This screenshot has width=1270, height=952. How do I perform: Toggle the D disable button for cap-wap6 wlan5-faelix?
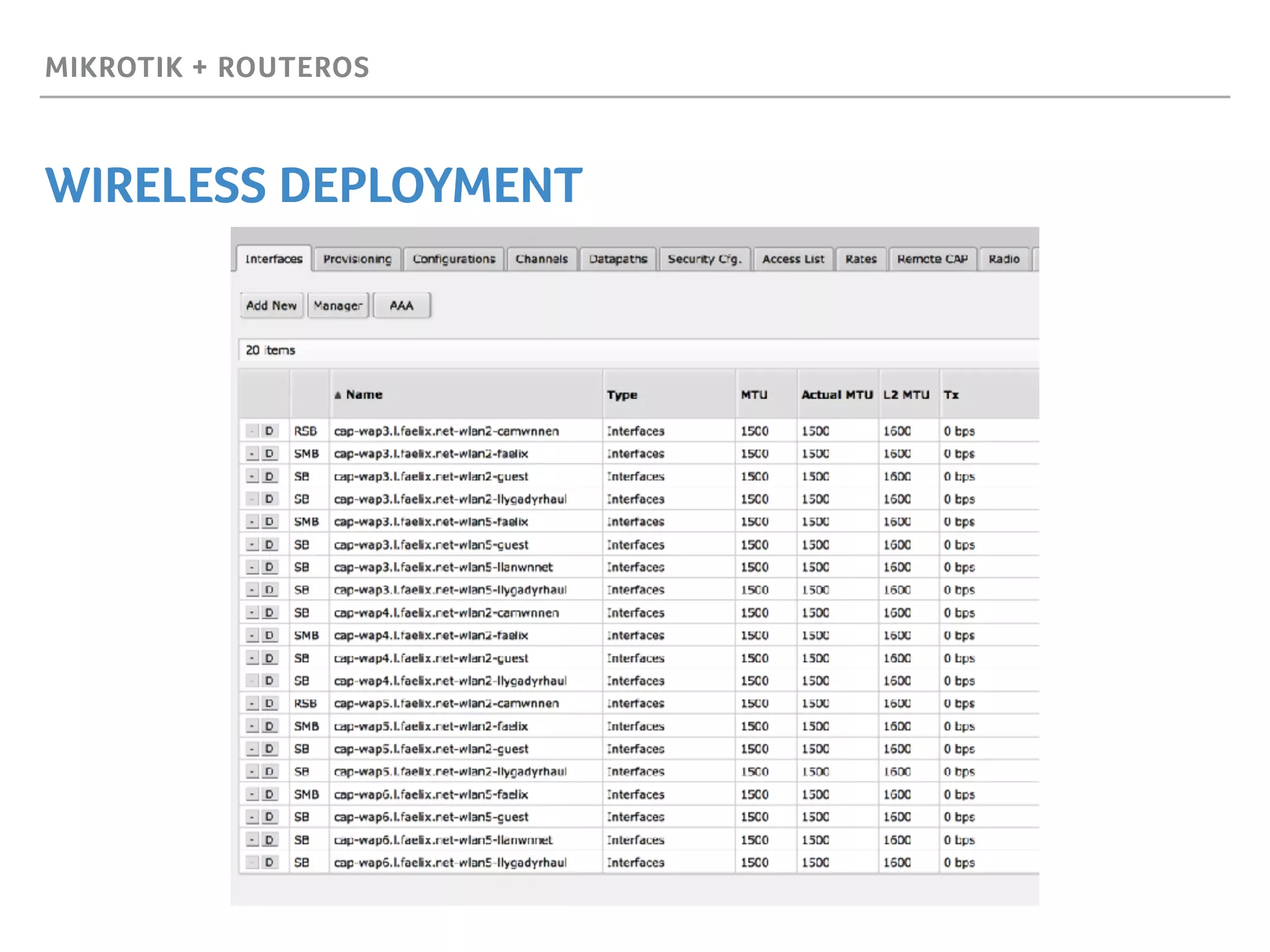pos(269,795)
